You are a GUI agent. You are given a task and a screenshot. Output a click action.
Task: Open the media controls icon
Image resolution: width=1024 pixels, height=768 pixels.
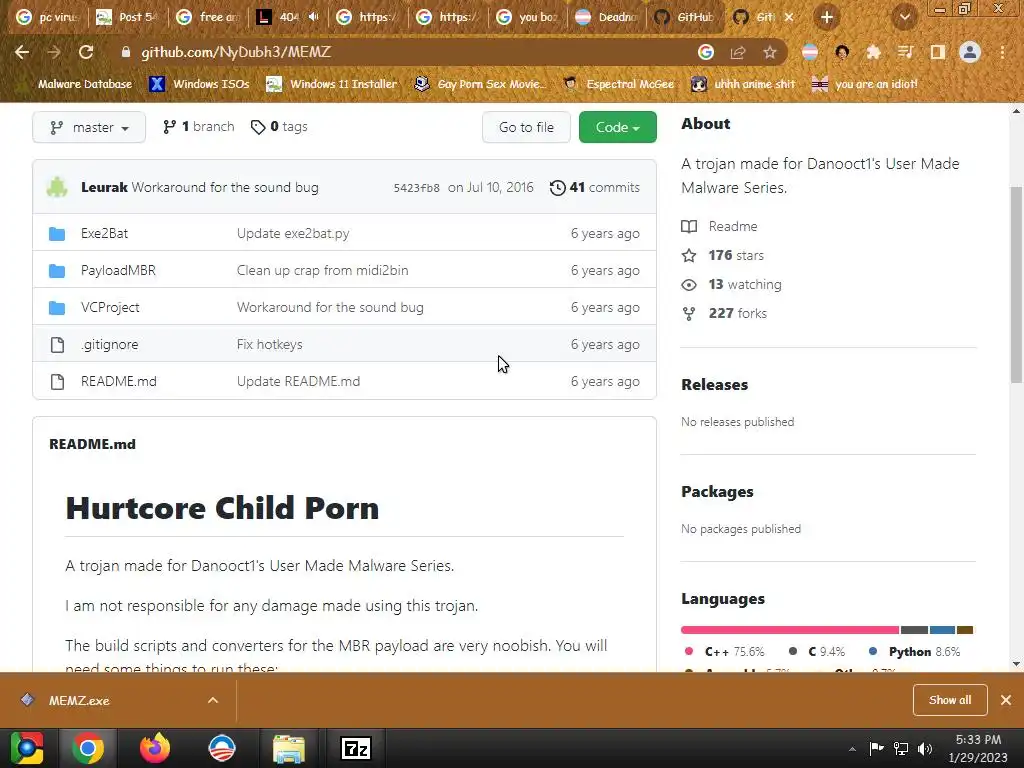(905, 52)
